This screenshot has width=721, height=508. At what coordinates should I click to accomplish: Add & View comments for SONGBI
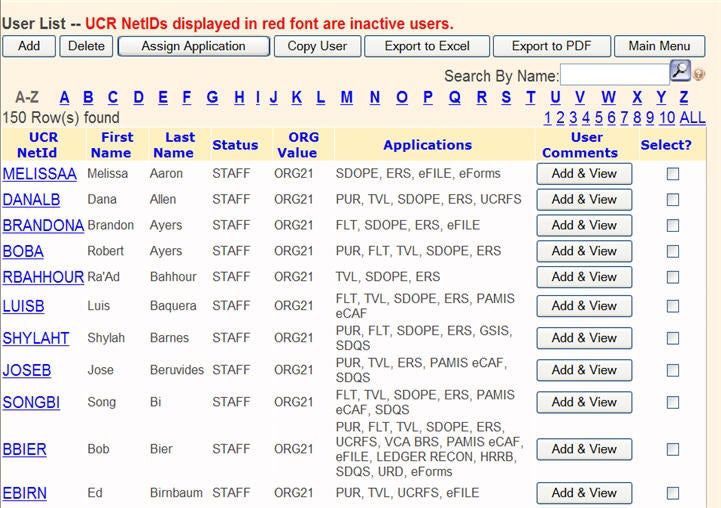(x=584, y=402)
